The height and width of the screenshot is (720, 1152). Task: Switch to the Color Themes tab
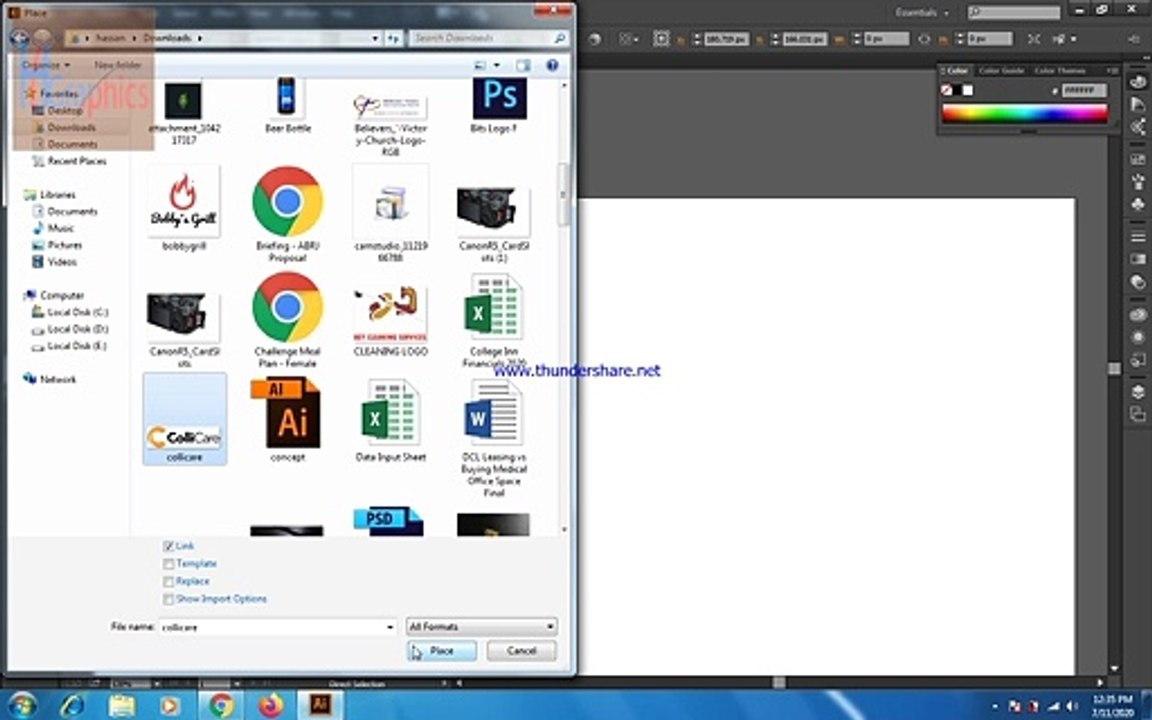click(1059, 71)
